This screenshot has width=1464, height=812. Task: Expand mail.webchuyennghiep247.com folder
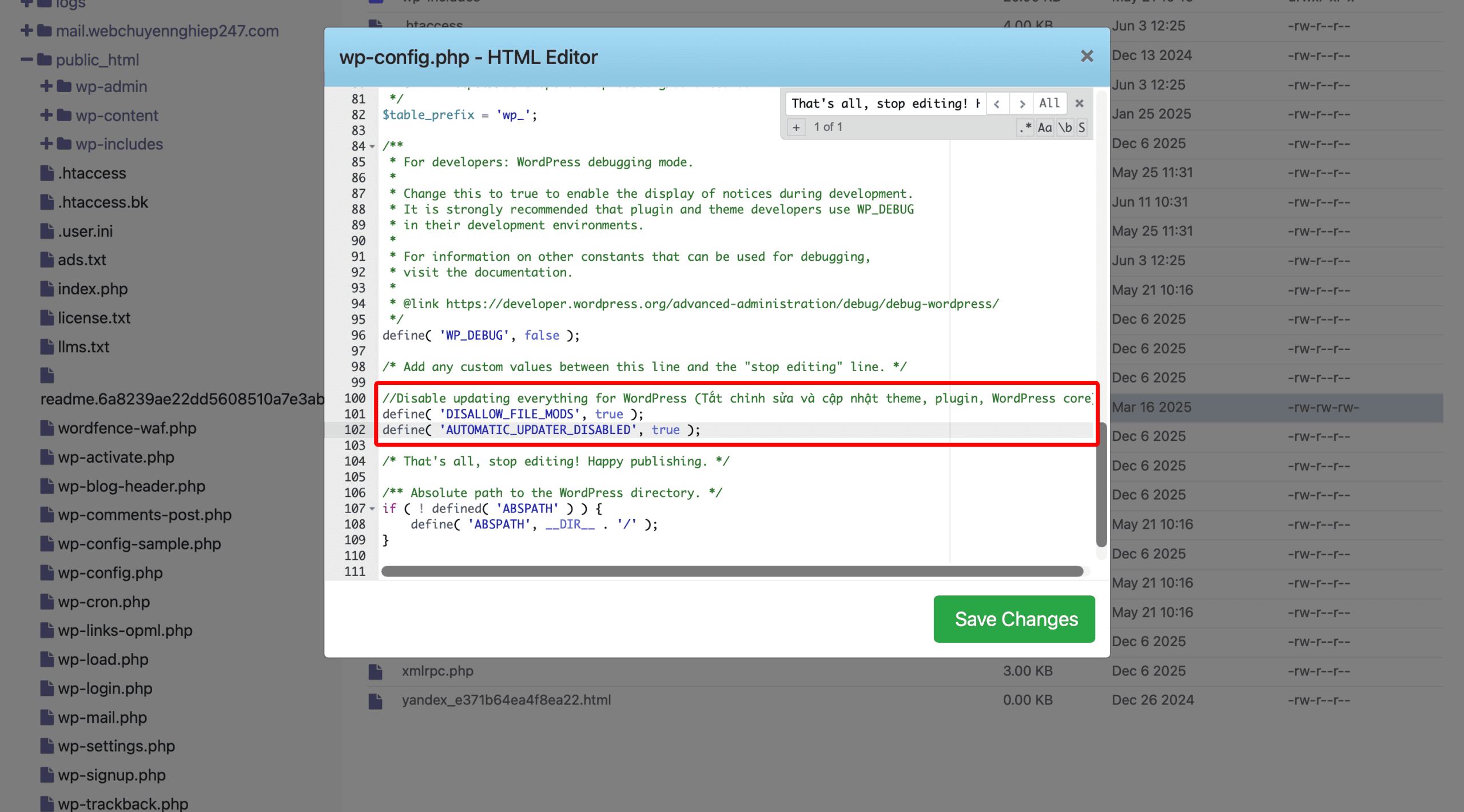[26, 30]
